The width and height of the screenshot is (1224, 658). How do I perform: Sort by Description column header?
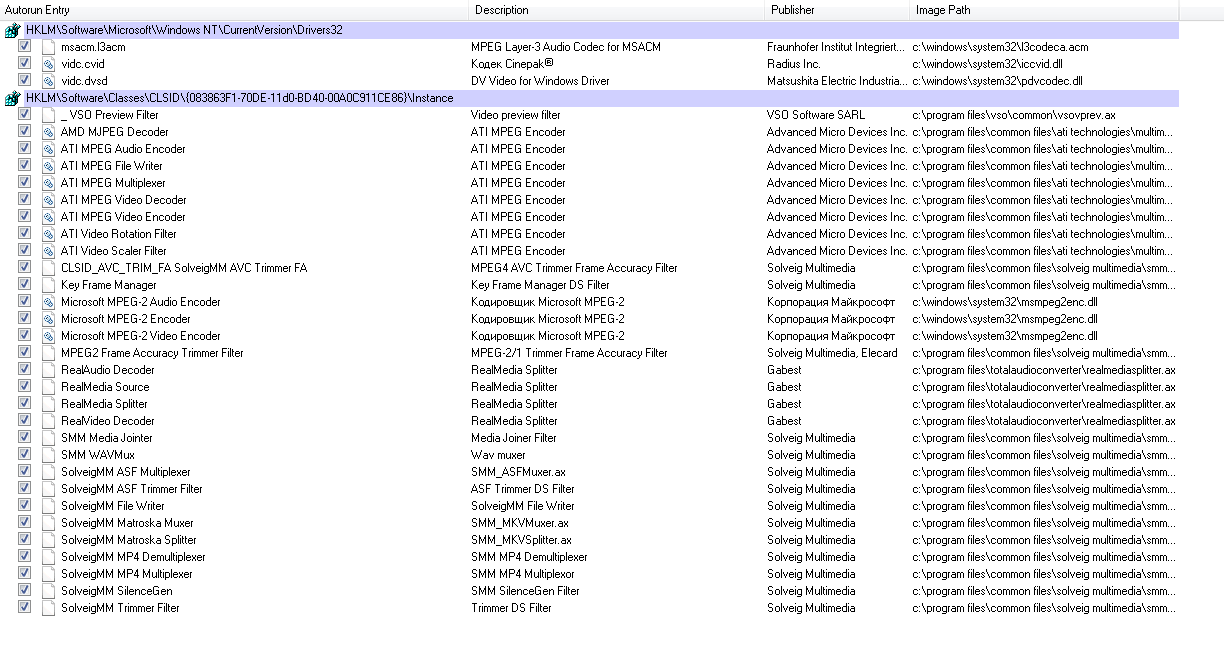(x=616, y=10)
